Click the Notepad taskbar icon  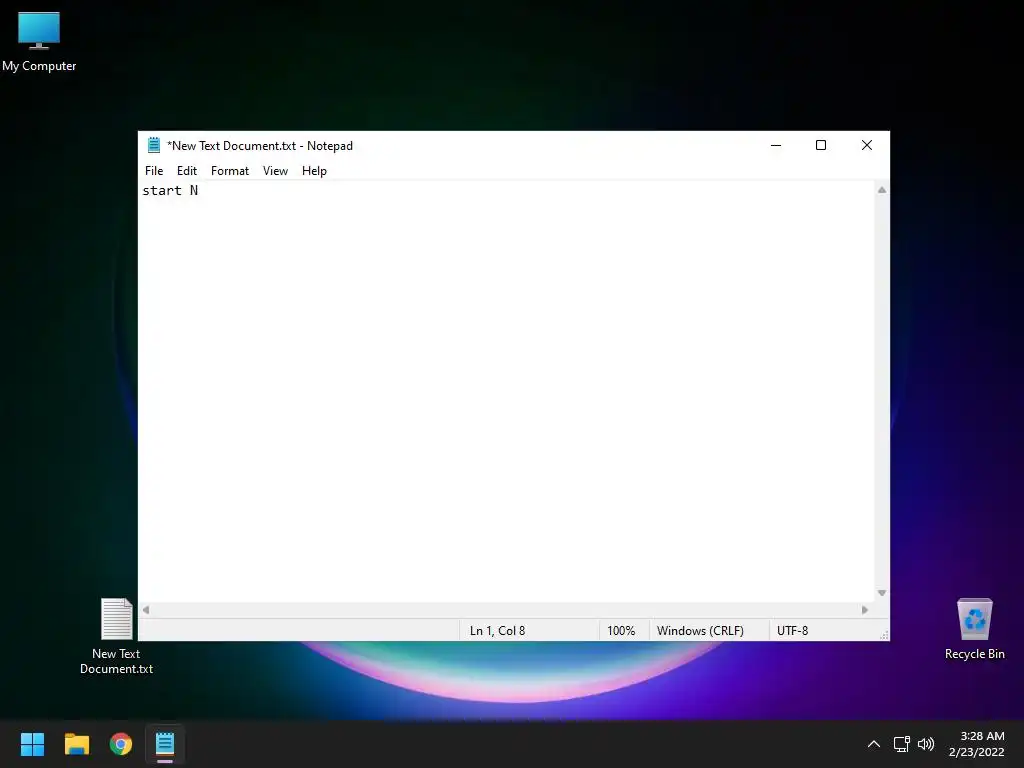[165, 744]
